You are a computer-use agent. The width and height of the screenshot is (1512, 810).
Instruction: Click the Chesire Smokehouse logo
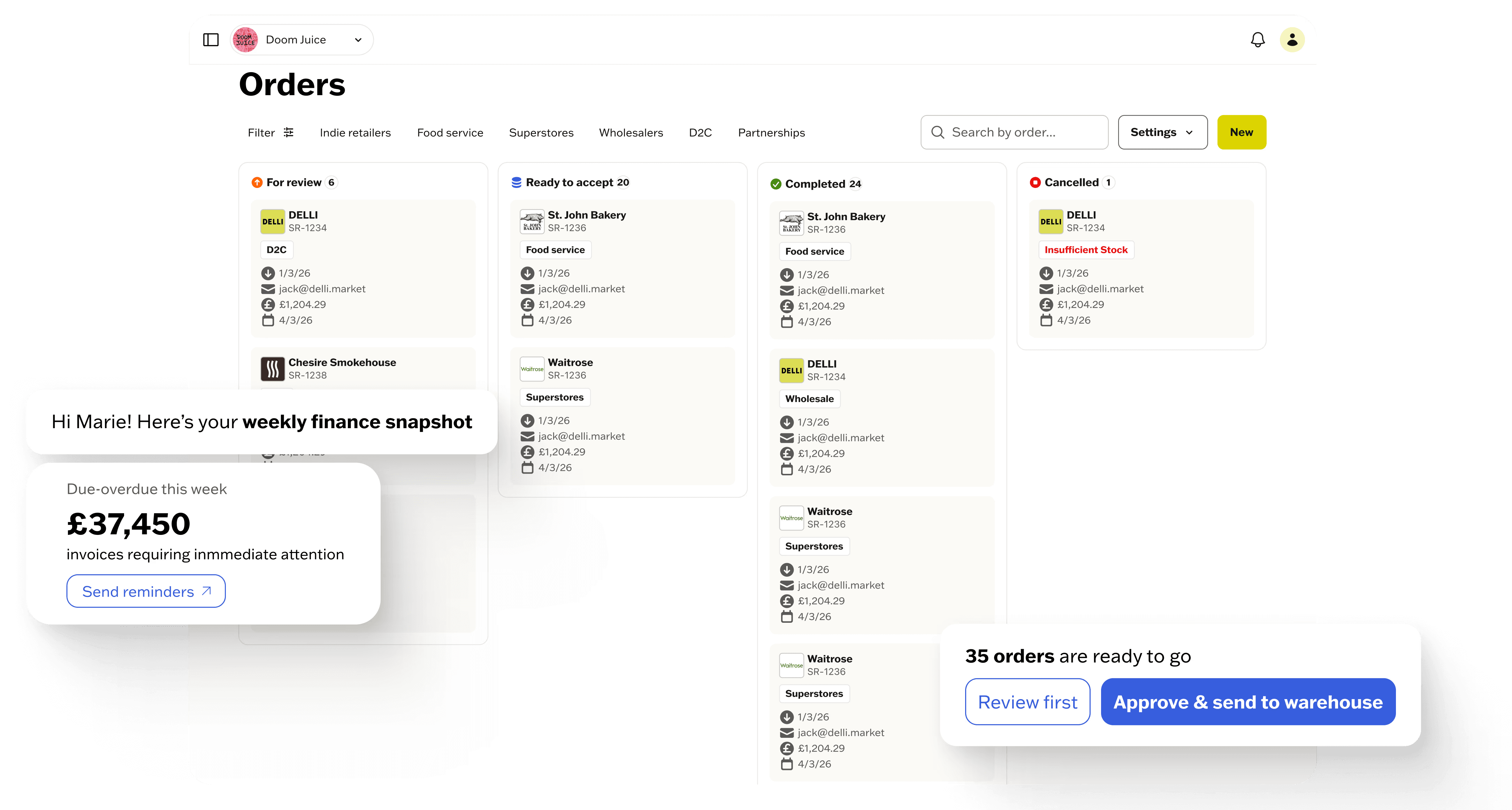[272, 369]
